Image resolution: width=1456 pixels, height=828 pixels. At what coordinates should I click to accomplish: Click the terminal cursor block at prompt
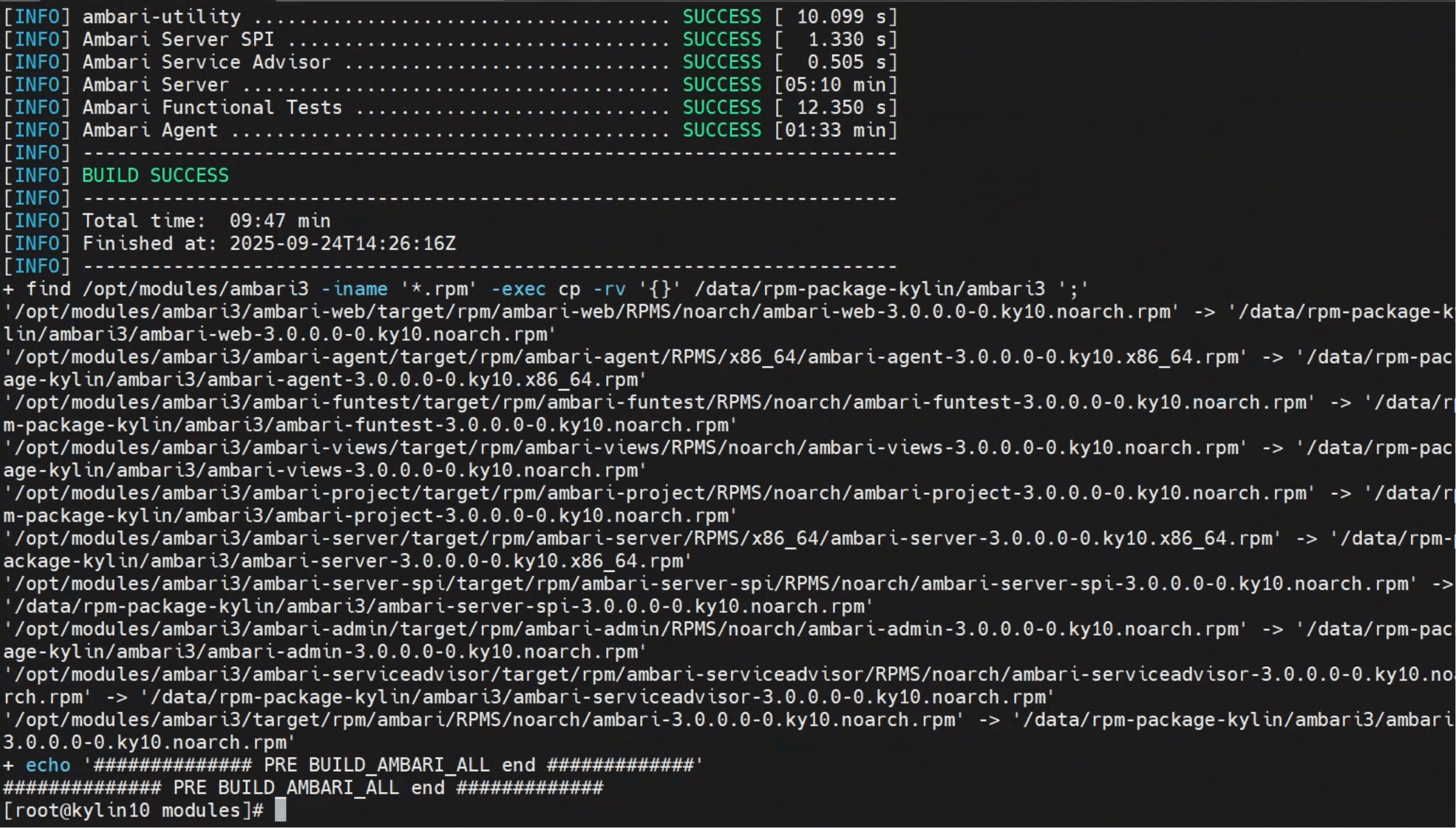280,810
